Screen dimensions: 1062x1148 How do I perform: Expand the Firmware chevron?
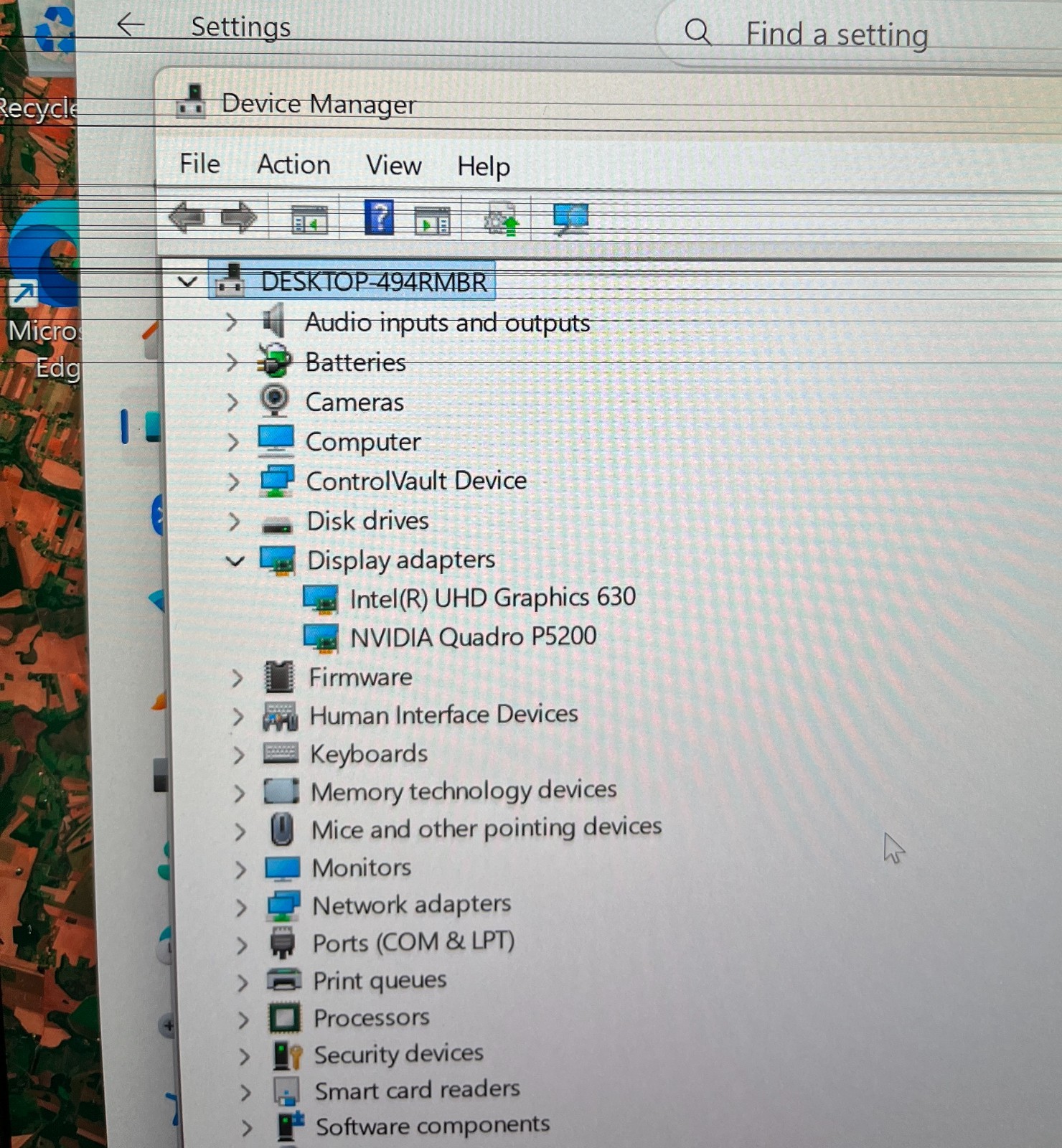(x=237, y=678)
